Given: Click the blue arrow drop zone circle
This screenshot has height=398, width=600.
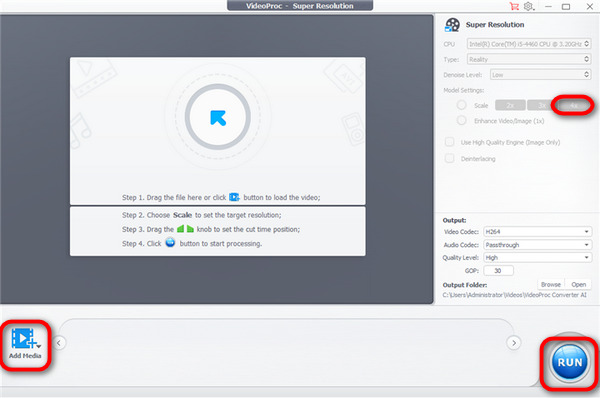Looking at the screenshot, I should (x=218, y=117).
